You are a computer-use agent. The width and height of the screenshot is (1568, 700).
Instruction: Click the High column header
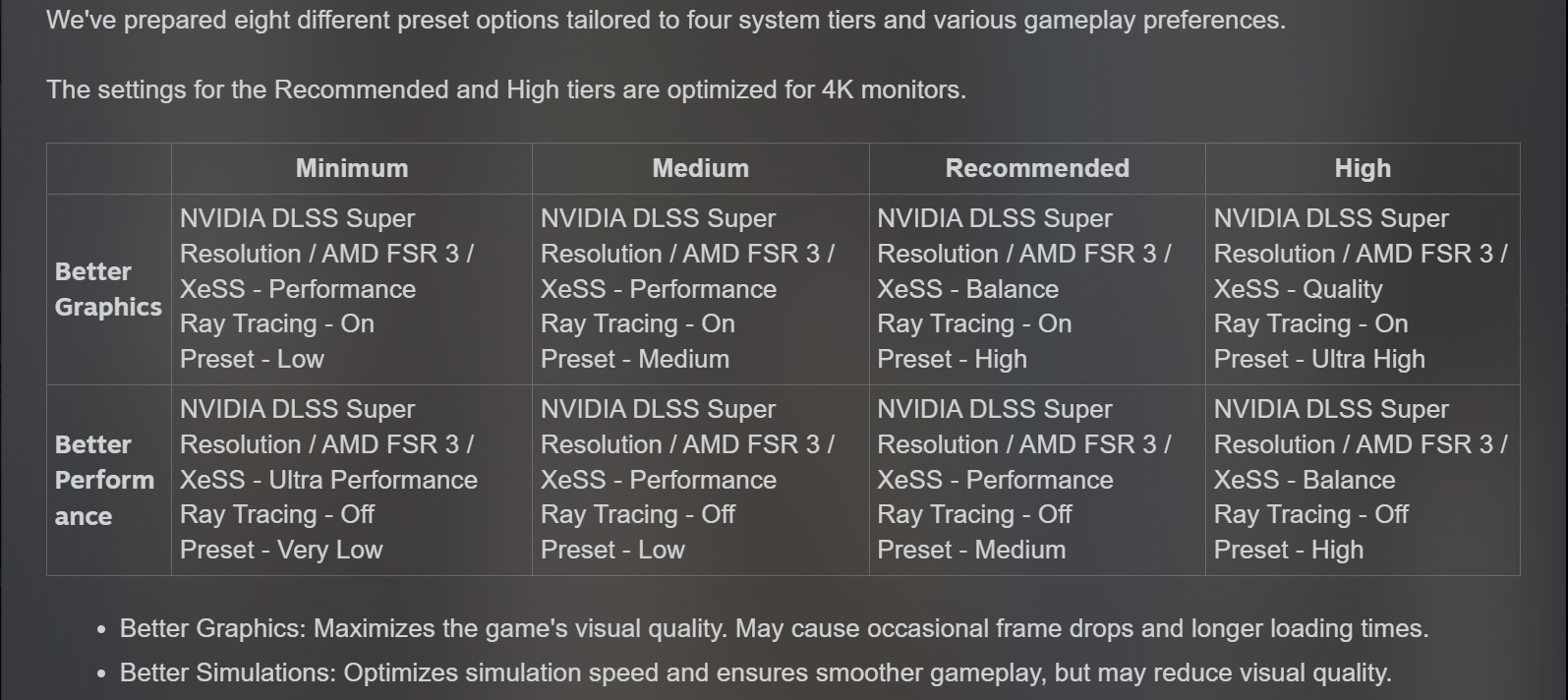(x=1363, y=168)
